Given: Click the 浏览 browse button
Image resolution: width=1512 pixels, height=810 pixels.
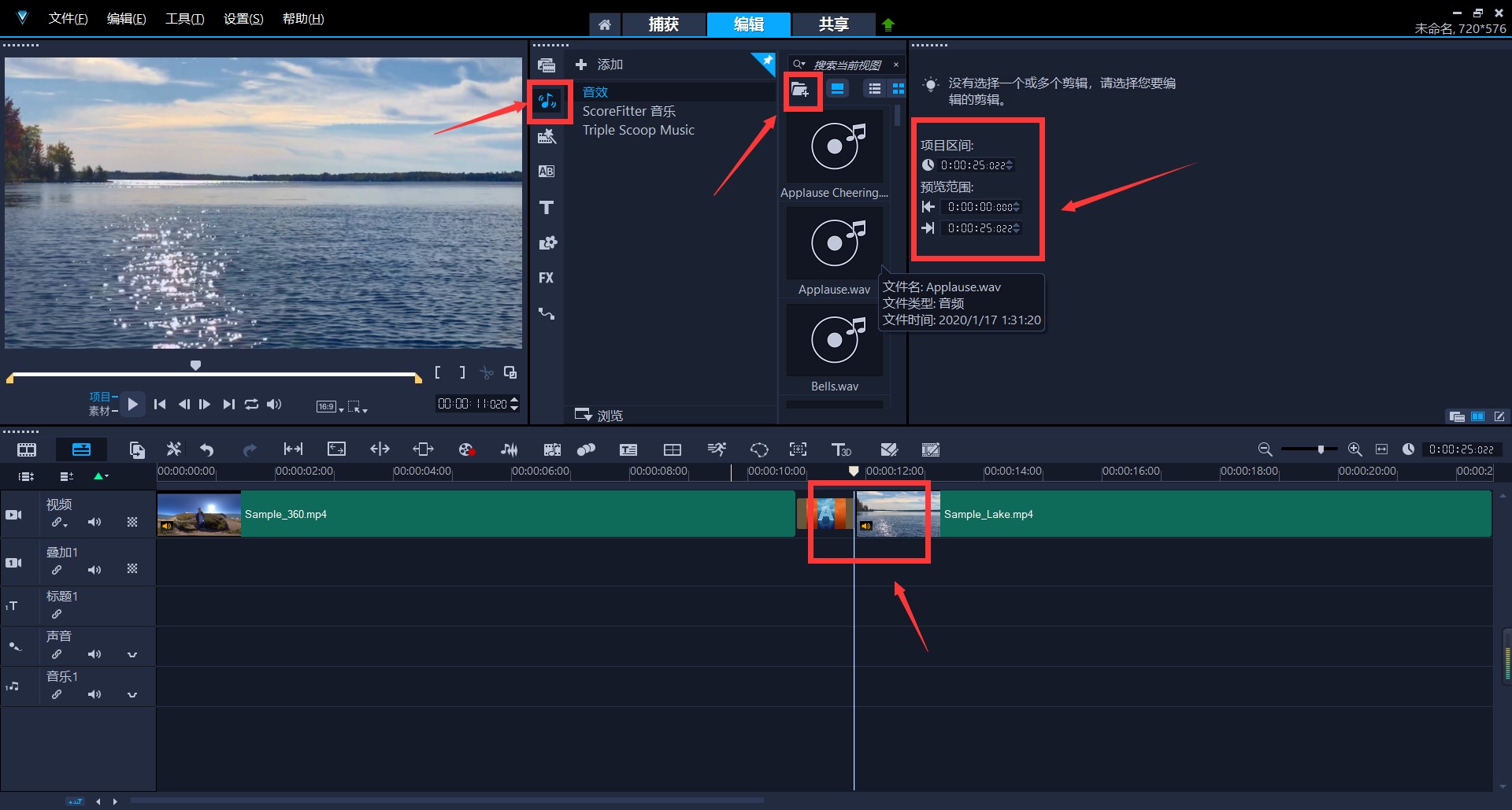Looking at the screenshot, I should pos(599,415).
